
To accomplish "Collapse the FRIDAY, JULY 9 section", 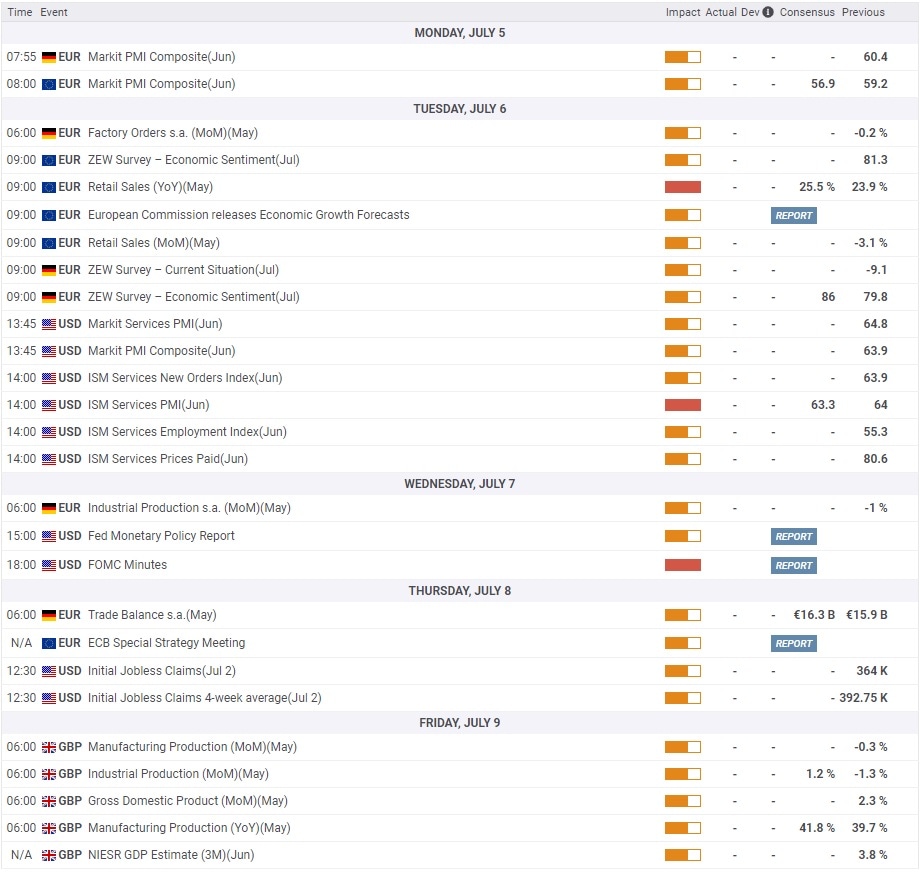I will (x=460, y=722).
